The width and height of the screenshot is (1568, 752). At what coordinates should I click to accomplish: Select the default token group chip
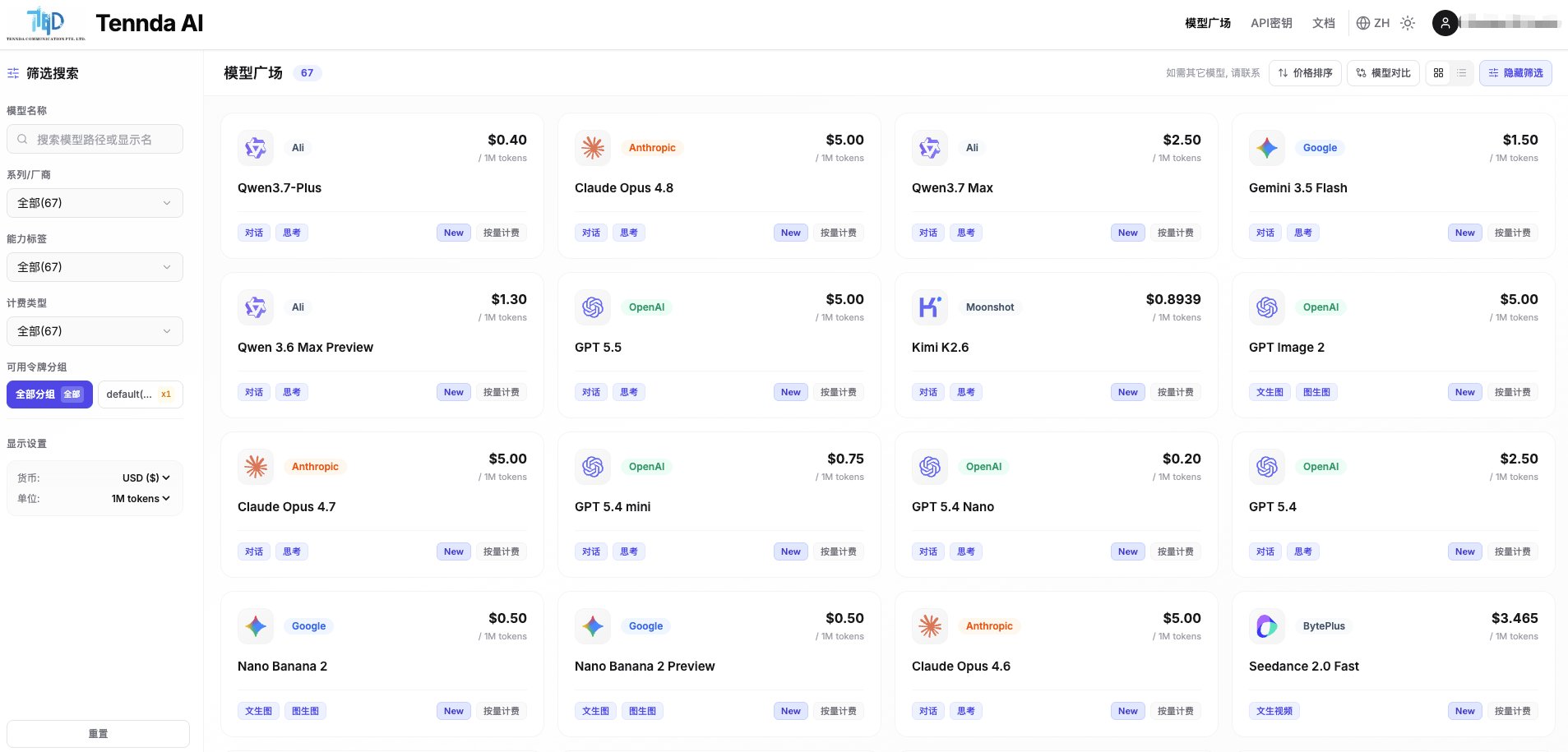pos(141,394)
